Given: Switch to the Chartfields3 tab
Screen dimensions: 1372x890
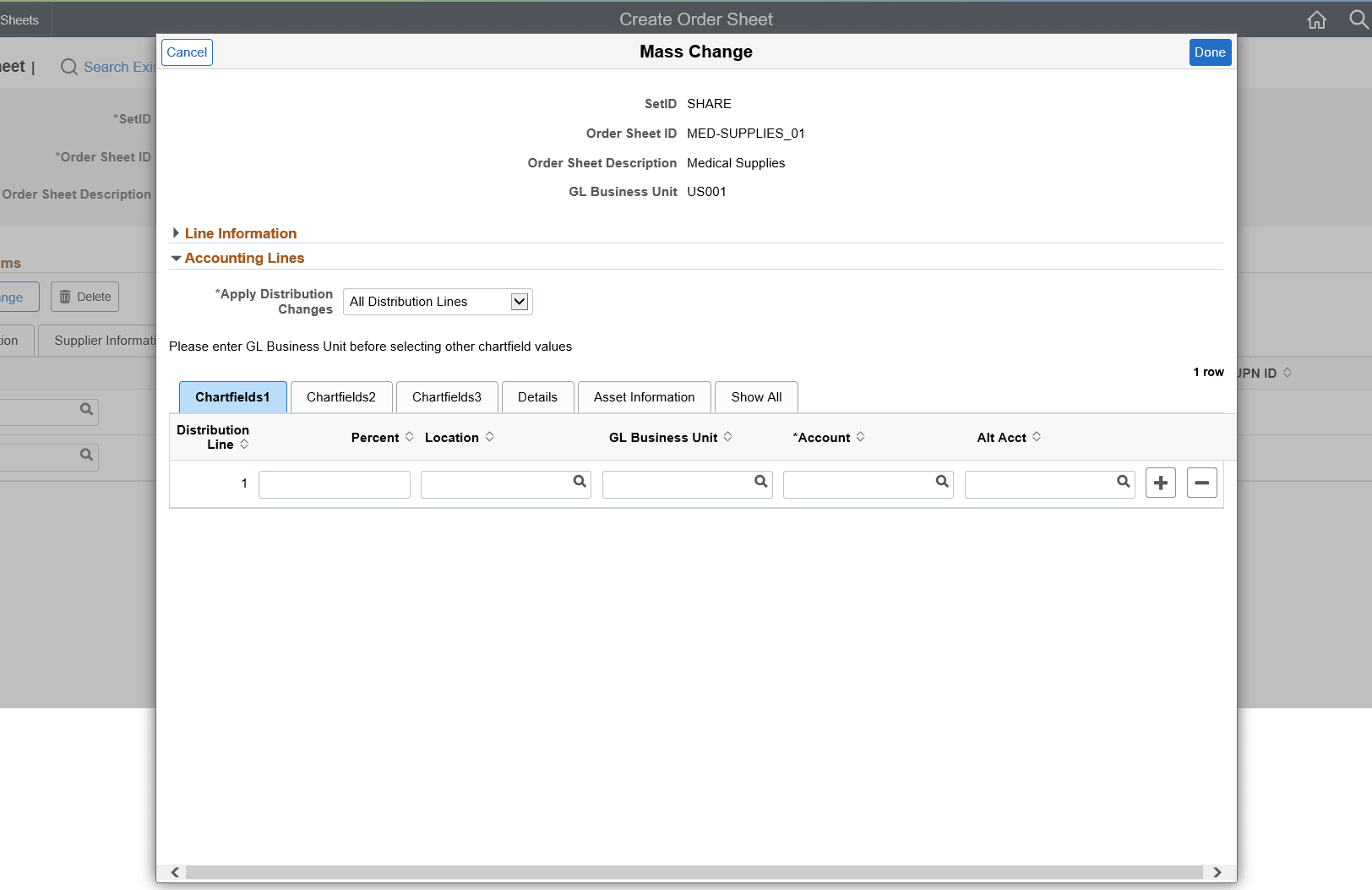Looking at the screenshot, I should click(447, 397).
